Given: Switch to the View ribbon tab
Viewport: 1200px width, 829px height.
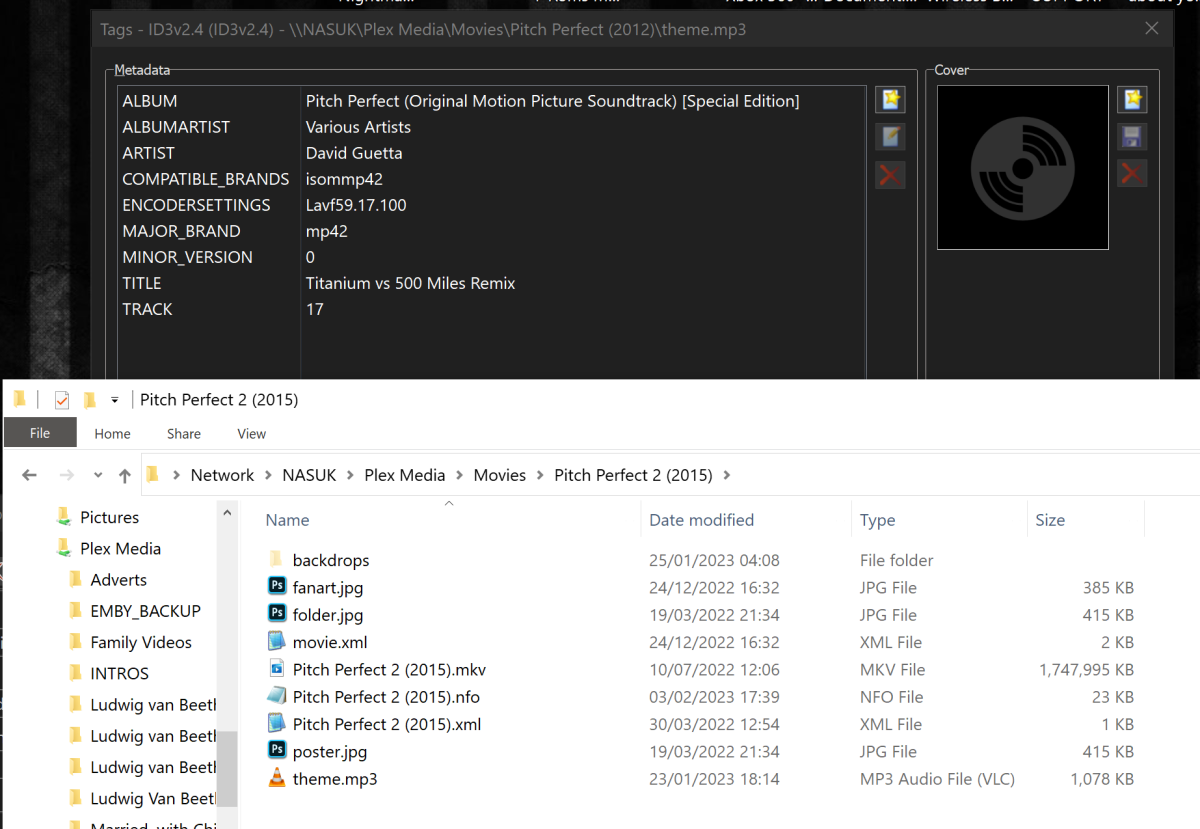Looking at the screenshot, I should (251, 433).
